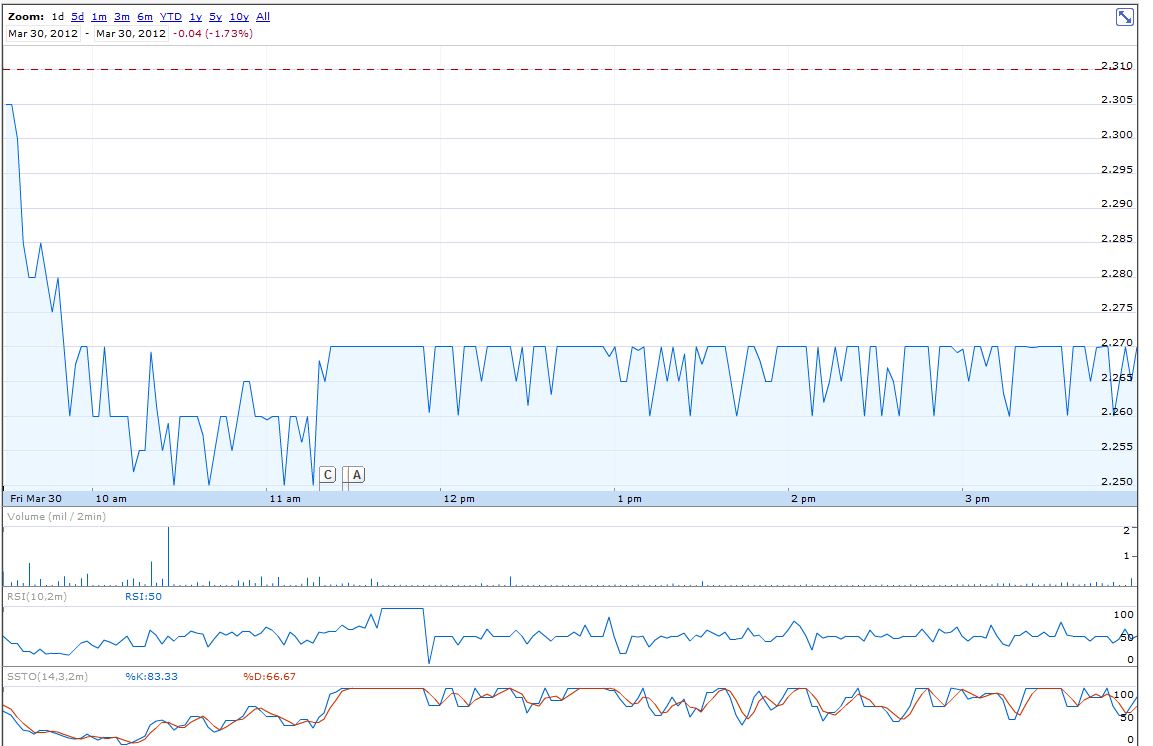Switch chart to 5d view
The image size is (1153, 746).
click(77, 16)
